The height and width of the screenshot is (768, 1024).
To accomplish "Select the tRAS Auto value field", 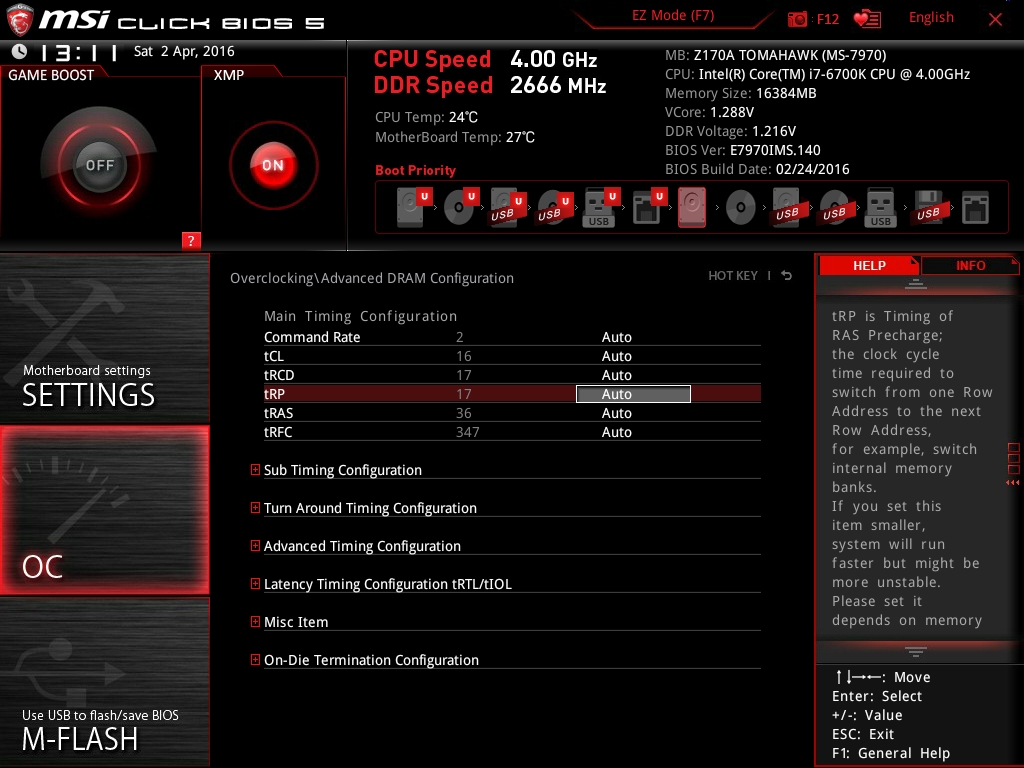I will [x=616, y=413].
